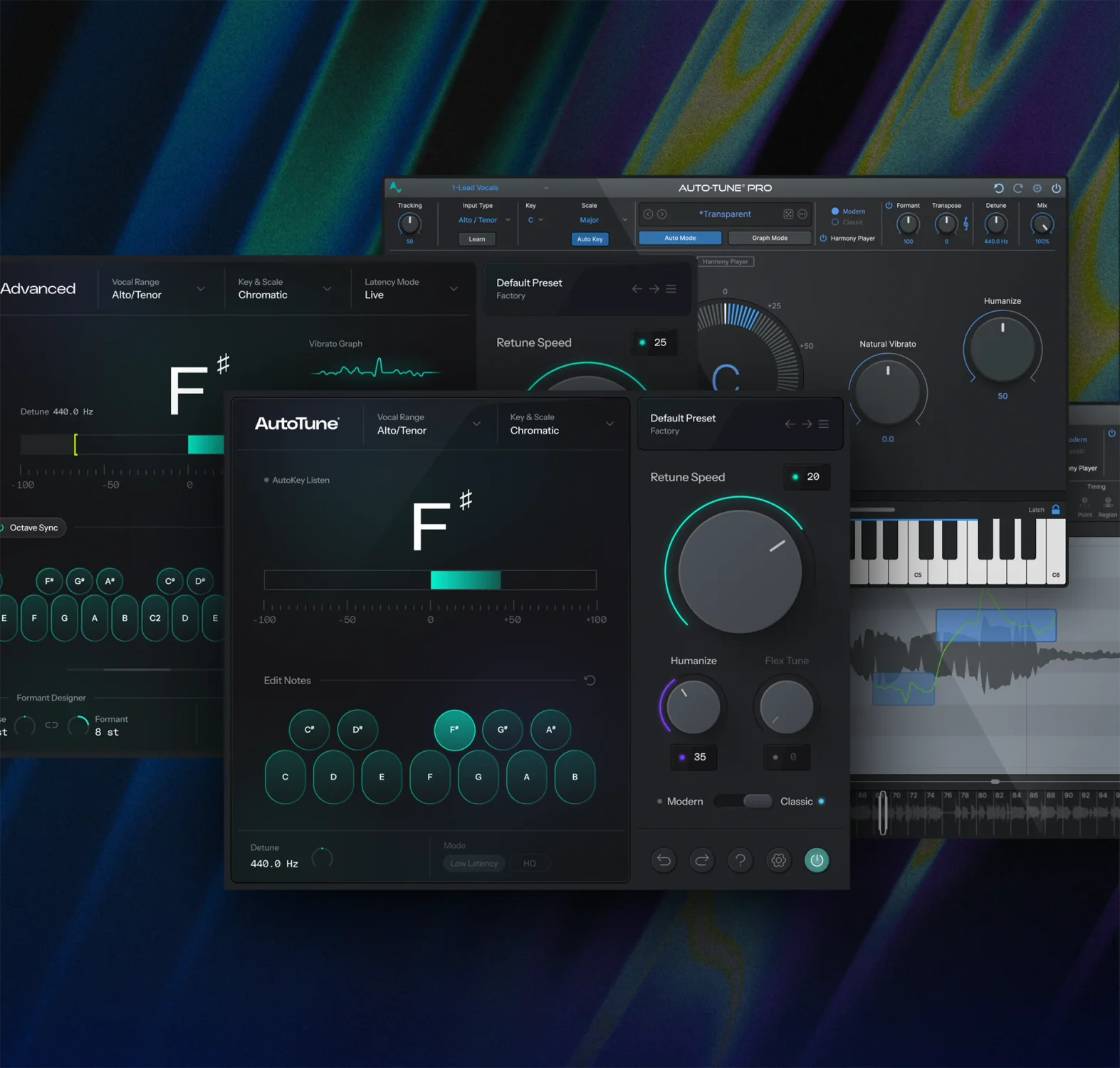
Task: Open the settings gear in Auto-Tune Pro title bar
Action: pos(1037,188)
